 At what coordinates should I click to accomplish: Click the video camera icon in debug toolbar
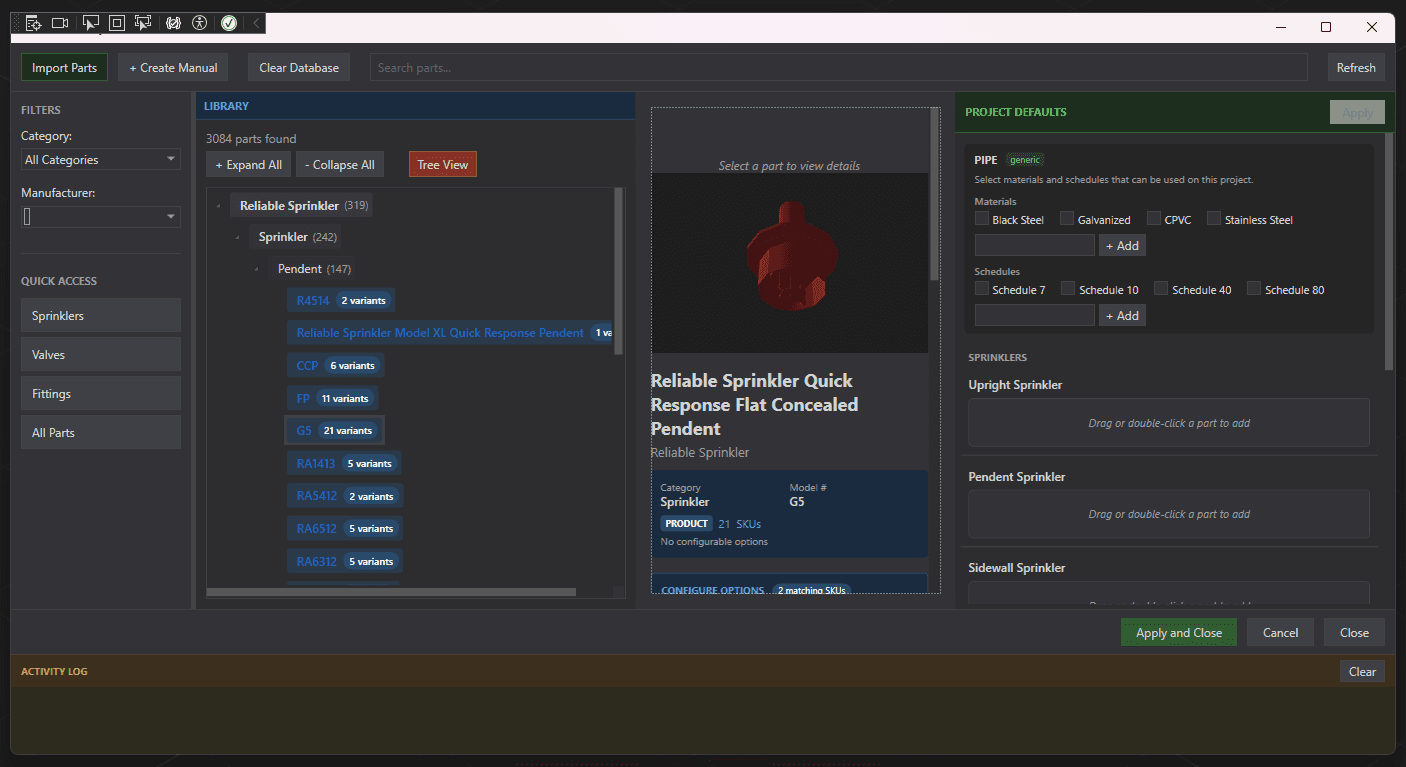[x=60, y=23]
